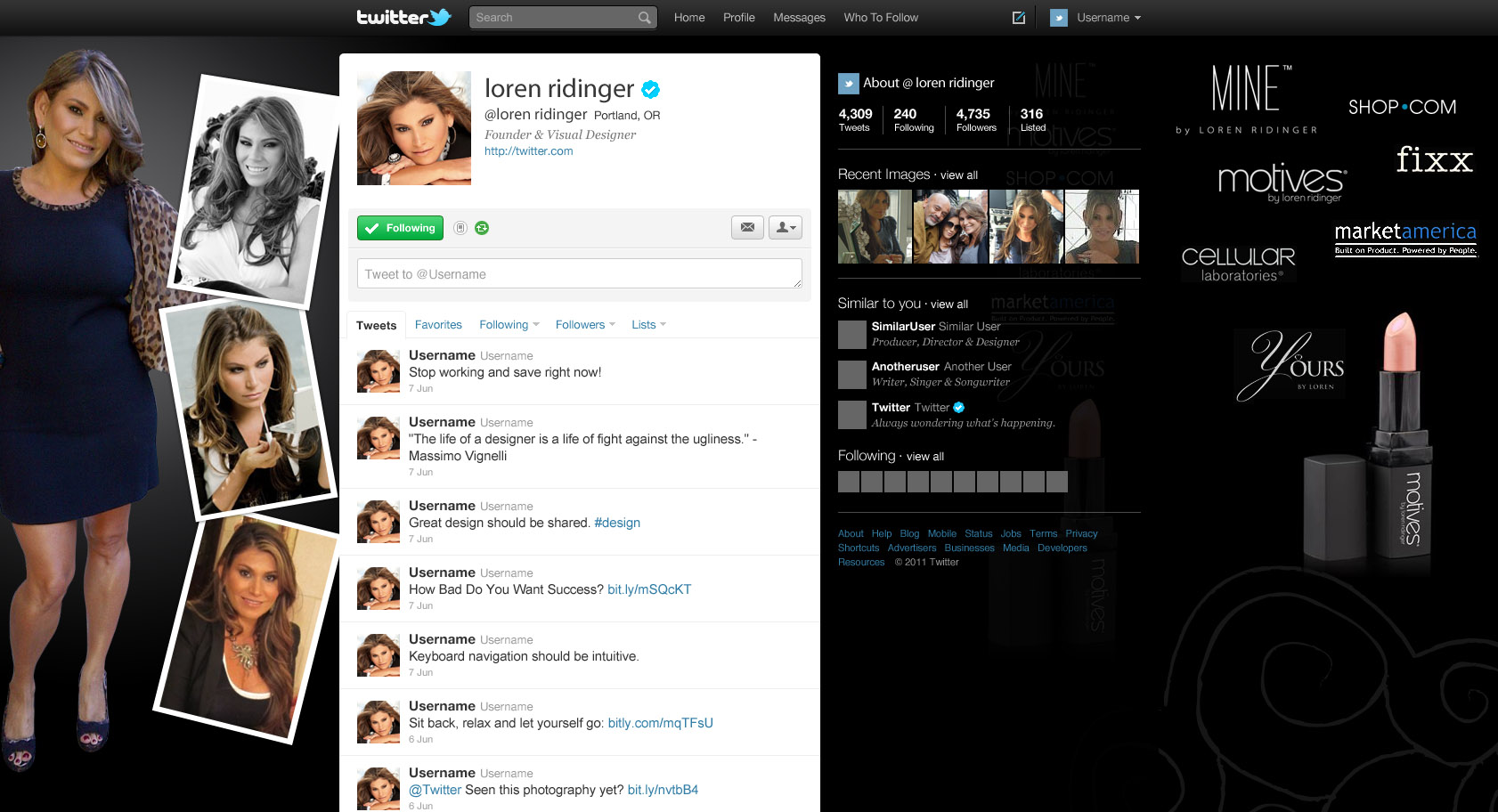Open the footer Advertisers link

pos(912,548)
